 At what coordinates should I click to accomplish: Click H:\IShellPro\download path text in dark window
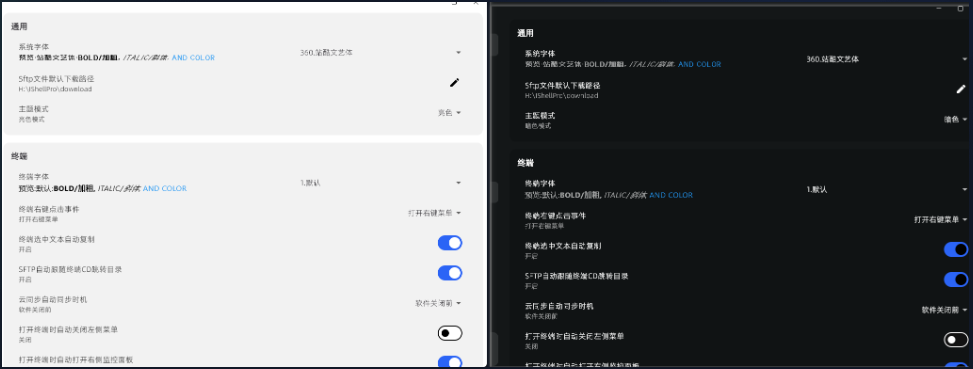(562, 96)
